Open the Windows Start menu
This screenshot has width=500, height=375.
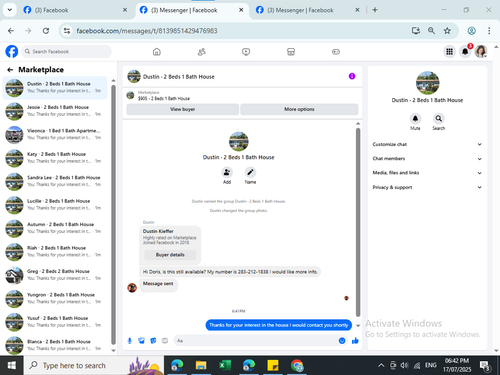click(12, 366)
